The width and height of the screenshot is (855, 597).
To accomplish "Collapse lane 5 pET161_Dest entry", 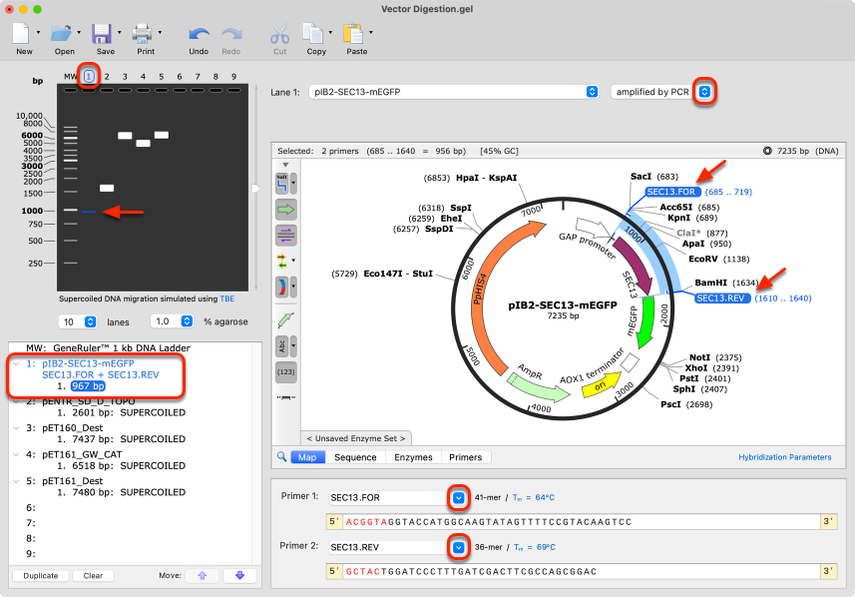I will (x=16, y=481).
